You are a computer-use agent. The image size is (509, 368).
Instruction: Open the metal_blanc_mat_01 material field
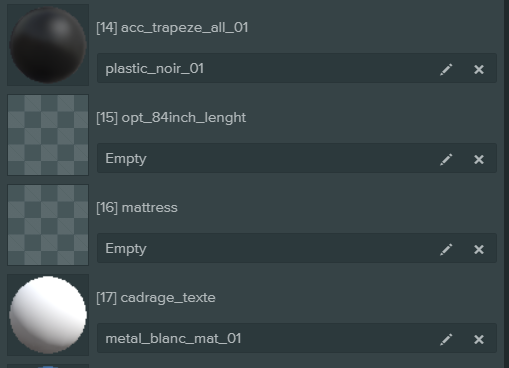[x=297, y=338]
